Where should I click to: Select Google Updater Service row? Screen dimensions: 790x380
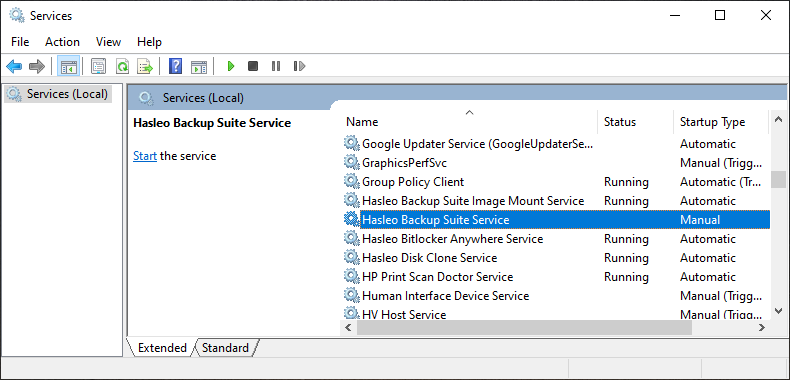[556, 144]
